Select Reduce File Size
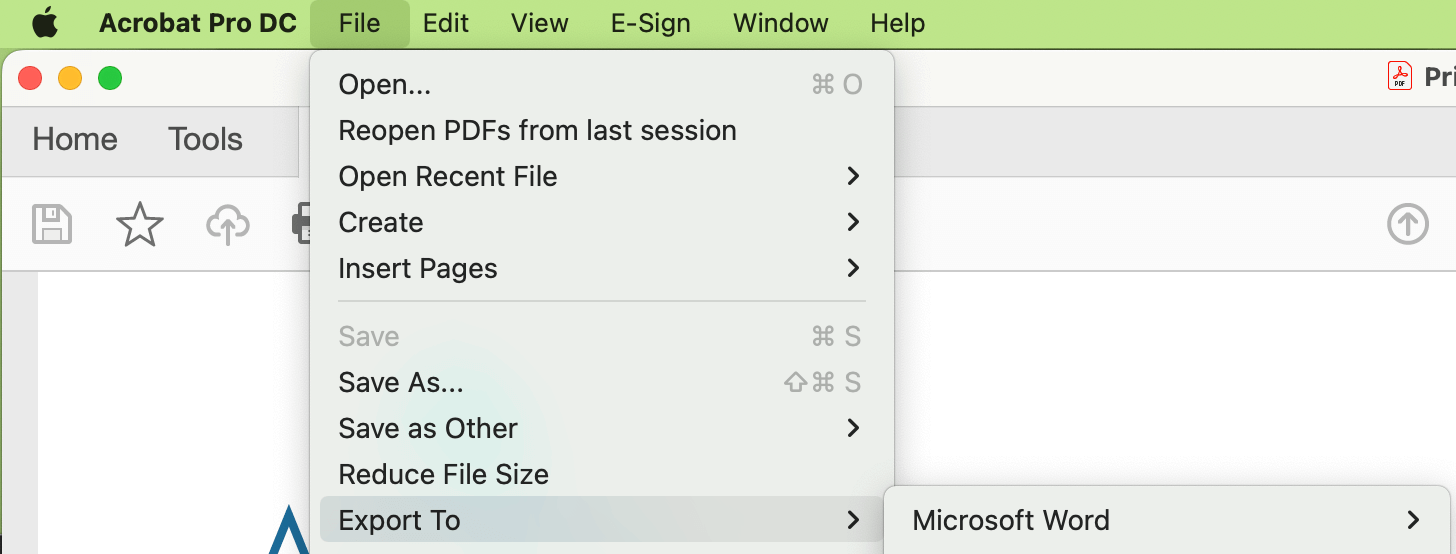This screenshot has height=554, width=1456. click(x=602, y=474)
